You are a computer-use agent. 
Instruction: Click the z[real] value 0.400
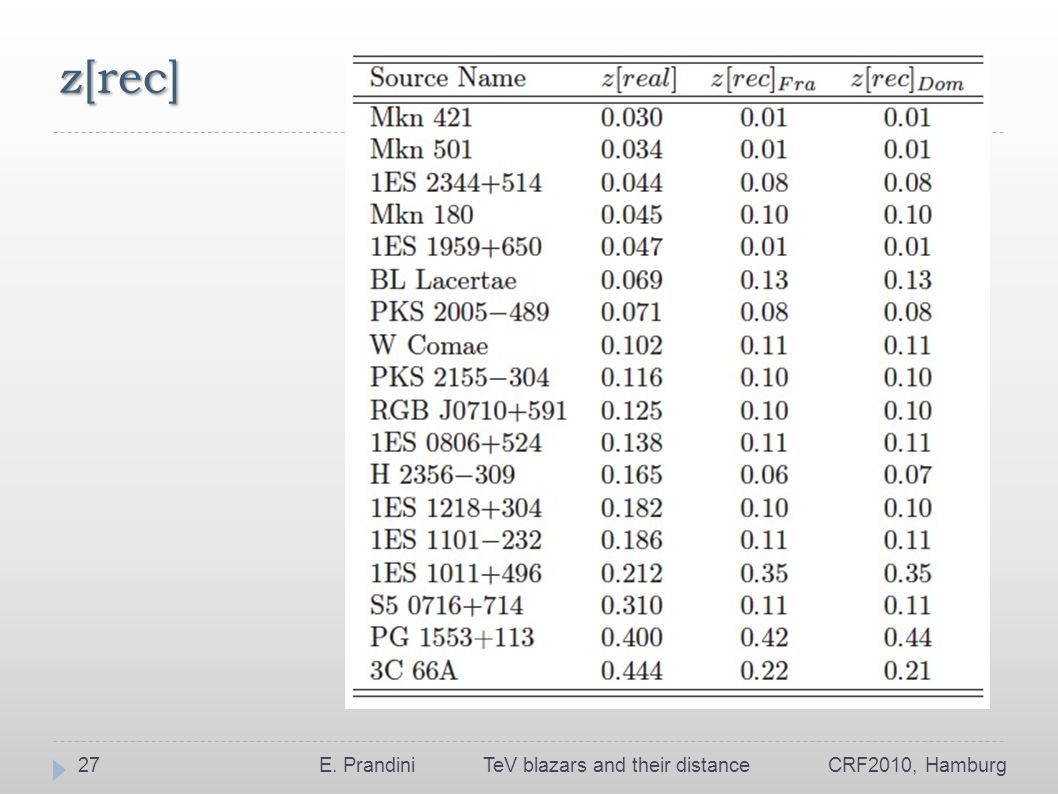(632, 637)
